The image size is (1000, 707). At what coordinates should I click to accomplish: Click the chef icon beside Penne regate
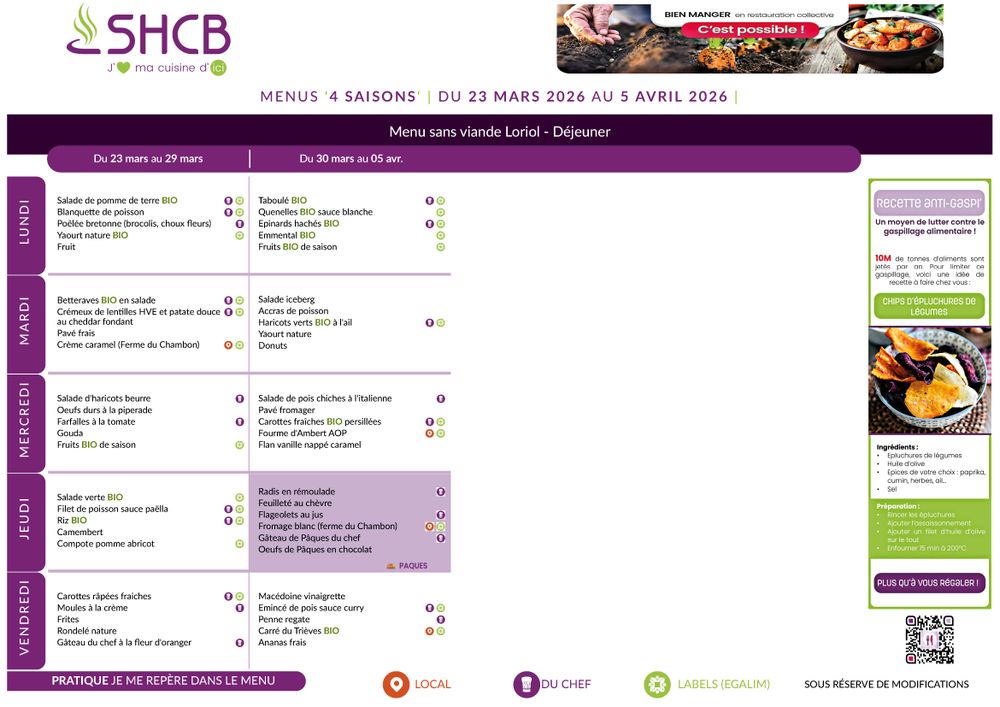pos(440,620)
